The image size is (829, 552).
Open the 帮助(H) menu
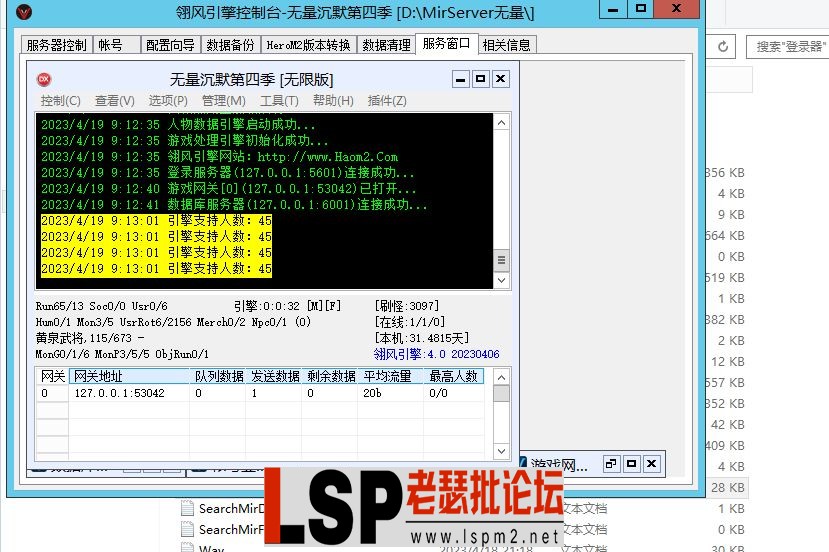coord(333,100)
